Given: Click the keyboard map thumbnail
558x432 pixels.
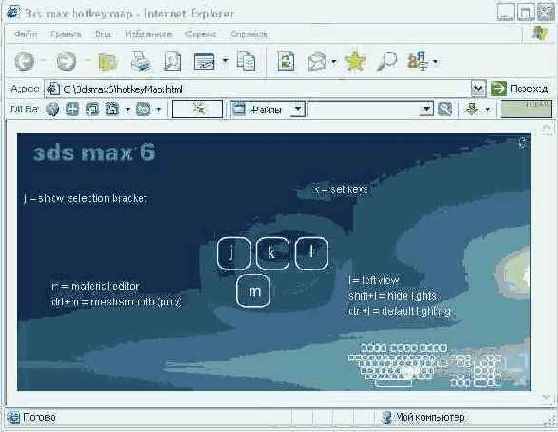Looking at the screenshot, I should [426, 366].
